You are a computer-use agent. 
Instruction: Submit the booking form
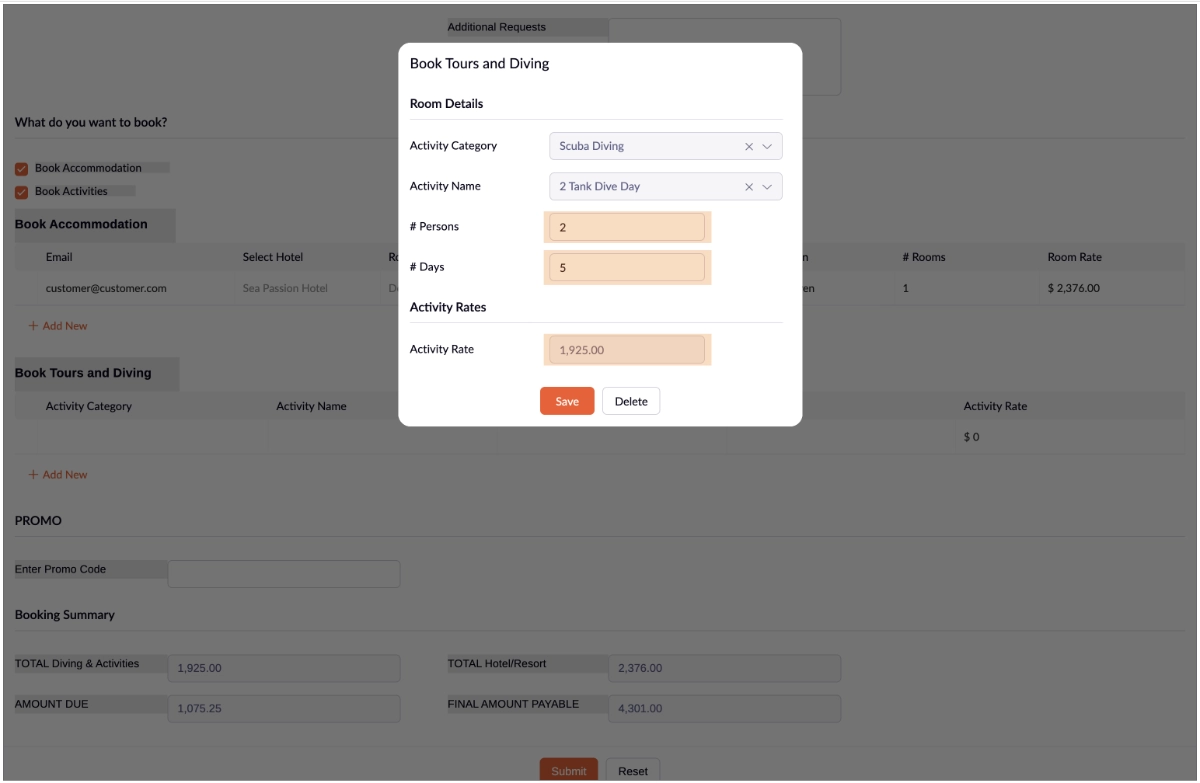coord(566,770)
